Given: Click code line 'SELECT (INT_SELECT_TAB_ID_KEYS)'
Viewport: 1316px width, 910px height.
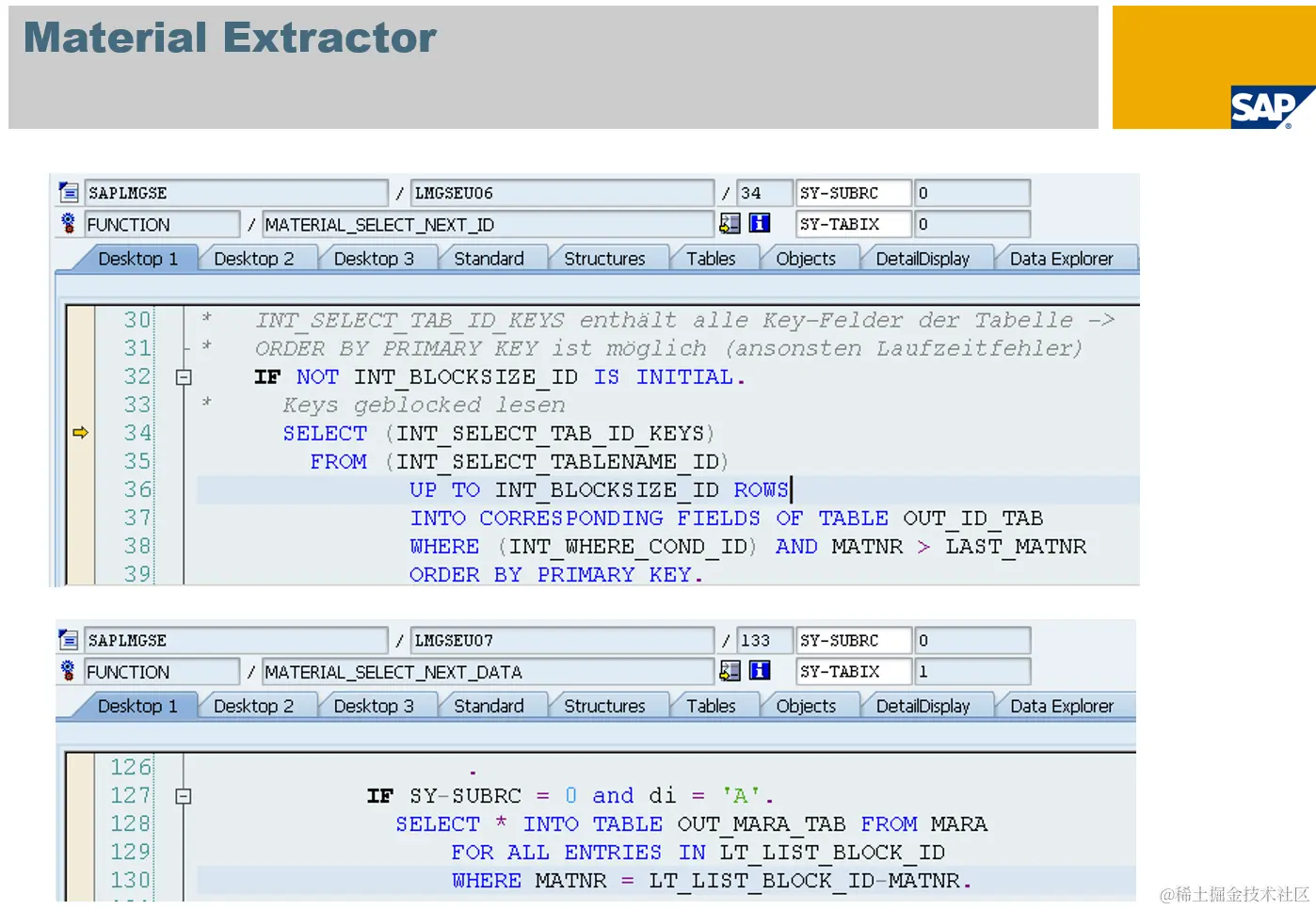Looking at the screenshot, I should click(499, 434).
